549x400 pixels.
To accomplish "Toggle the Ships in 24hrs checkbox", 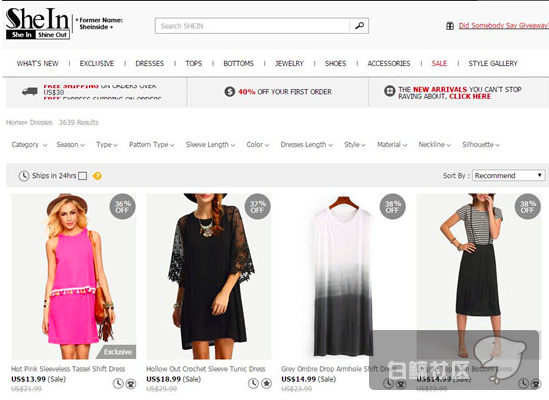I will click(83, 176).
